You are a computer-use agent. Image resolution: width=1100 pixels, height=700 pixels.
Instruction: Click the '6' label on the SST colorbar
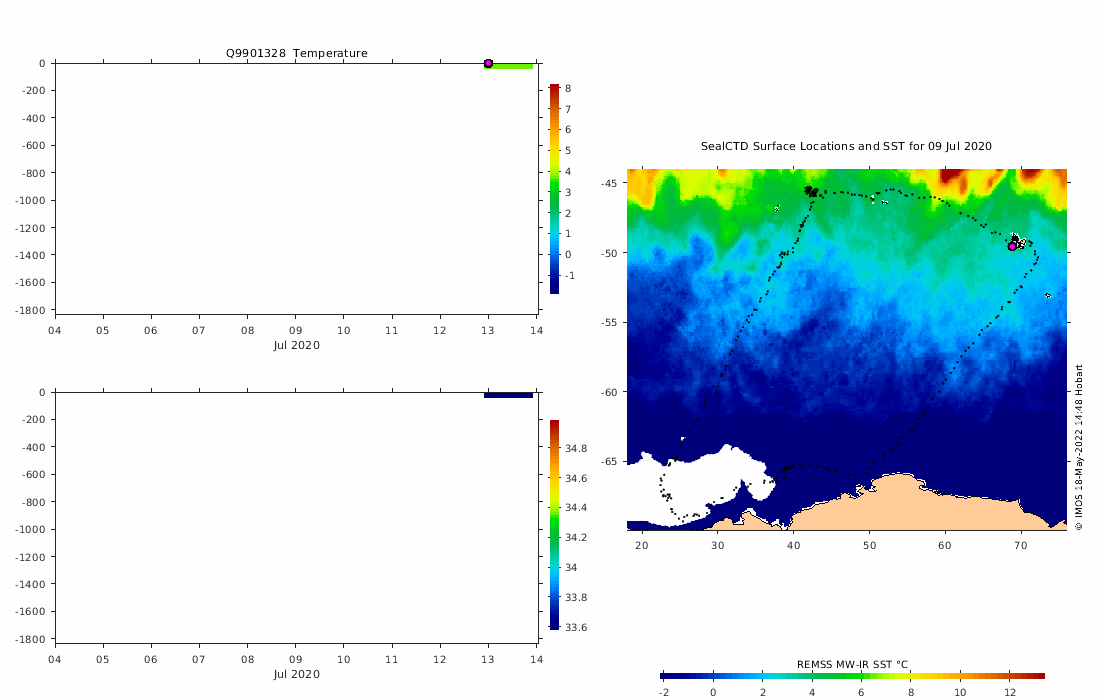861,692
